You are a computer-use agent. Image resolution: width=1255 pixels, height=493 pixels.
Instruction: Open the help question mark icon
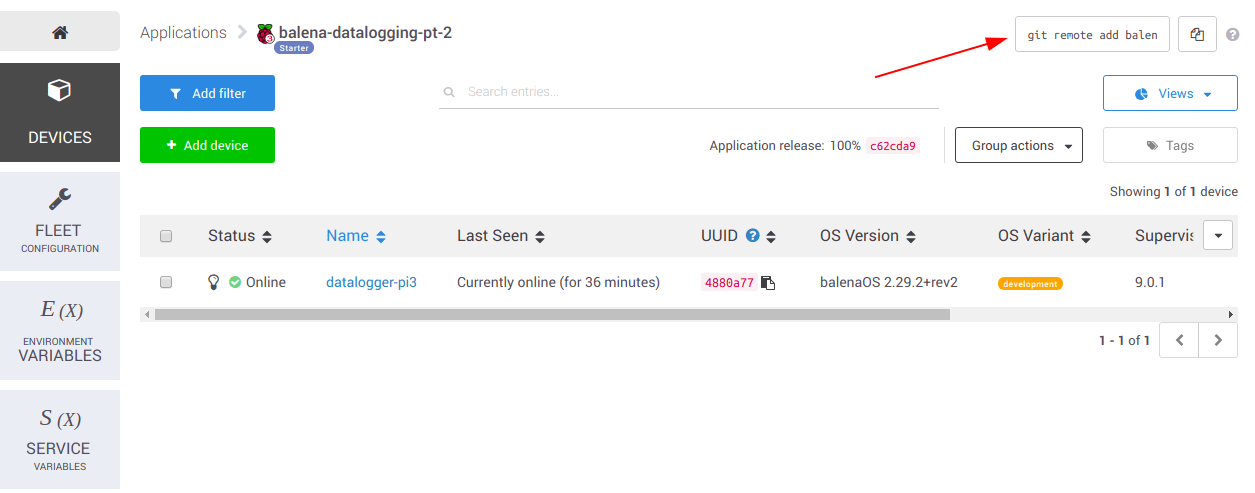(1232, 34)
